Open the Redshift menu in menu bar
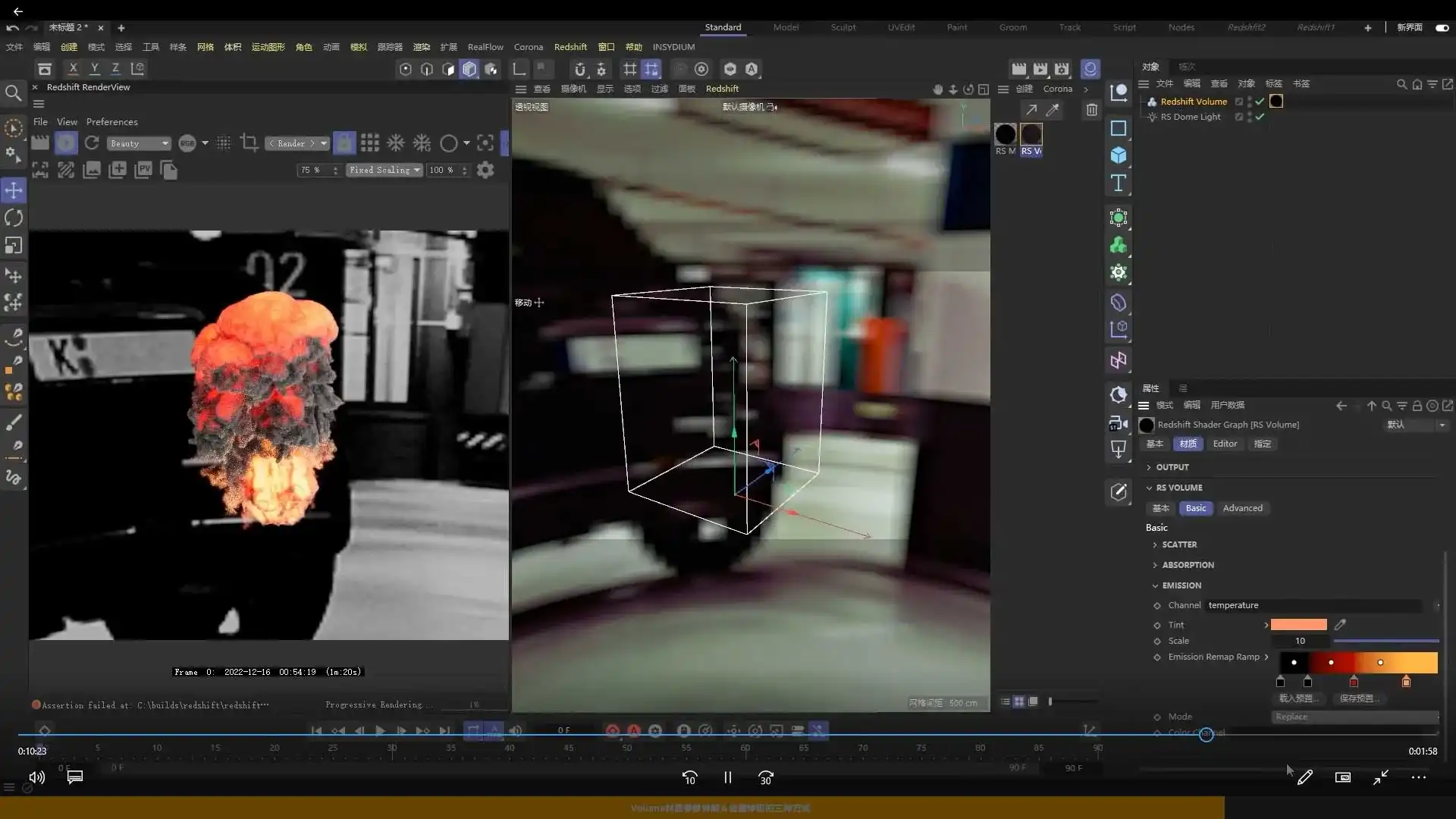Image resolution: width=1456 pixels, height=819 pixels. (x=570, y=47)
